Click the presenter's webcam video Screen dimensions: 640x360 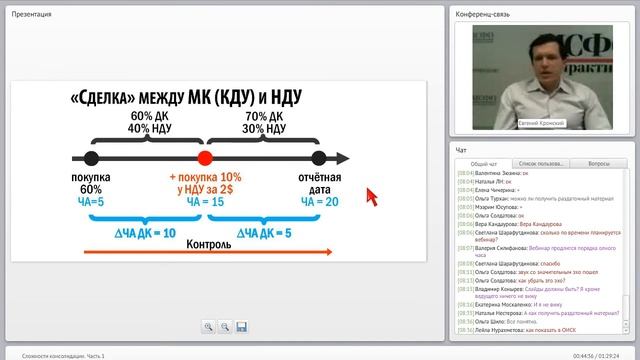pyautogui.click(x=542, y=78)
